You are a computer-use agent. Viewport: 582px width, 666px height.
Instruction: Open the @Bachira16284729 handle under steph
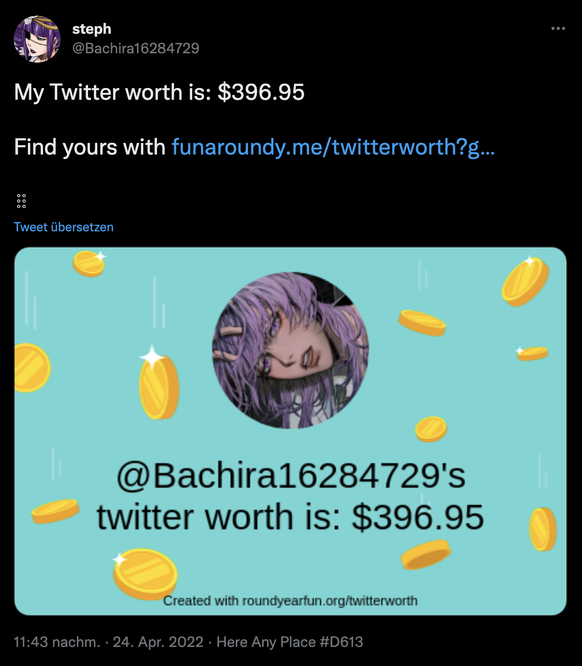(136, 48)
